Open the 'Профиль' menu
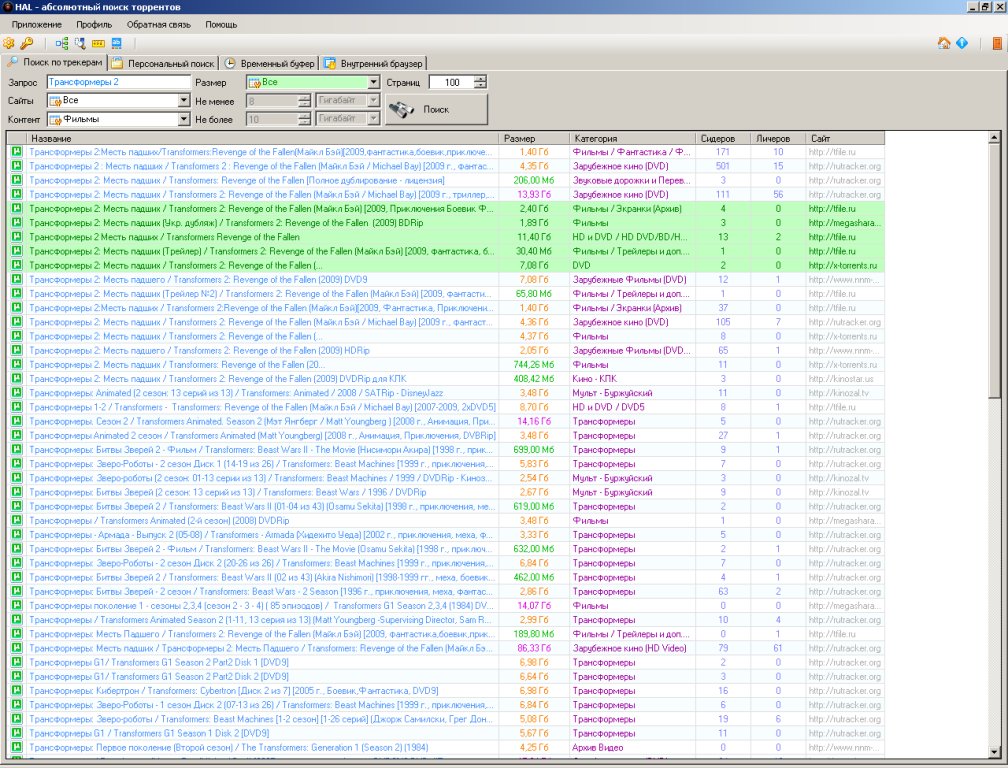 pyautogui.click(x=94, y=24)
